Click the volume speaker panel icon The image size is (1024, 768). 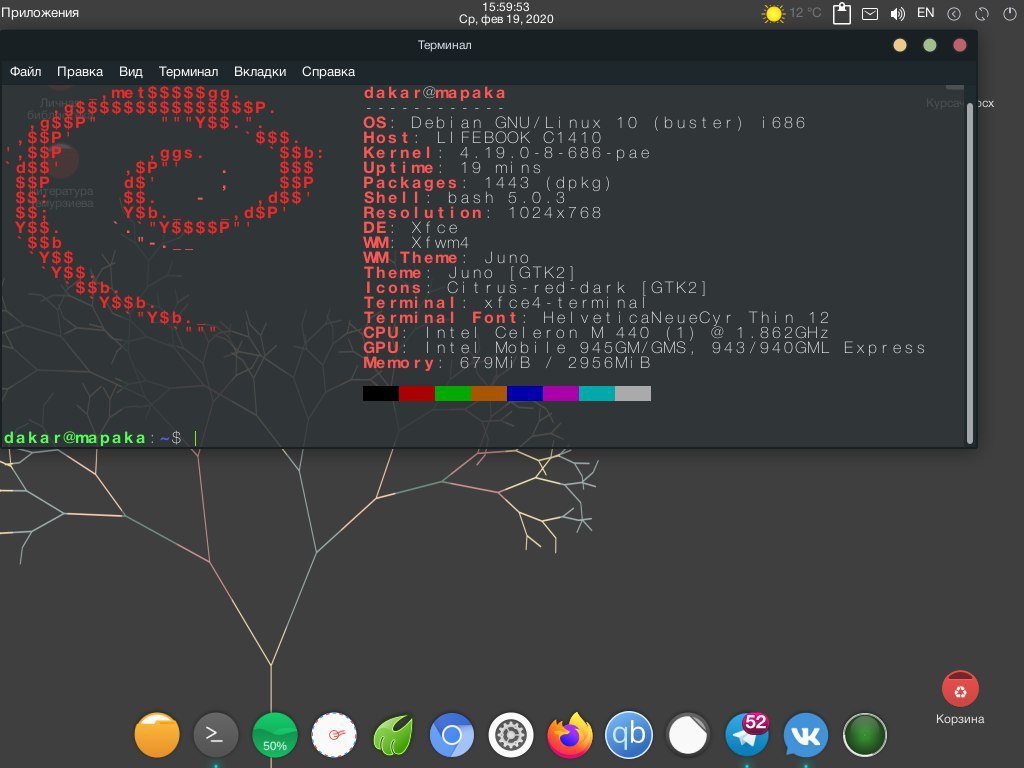pyautogui.click(x=898, y=14)
